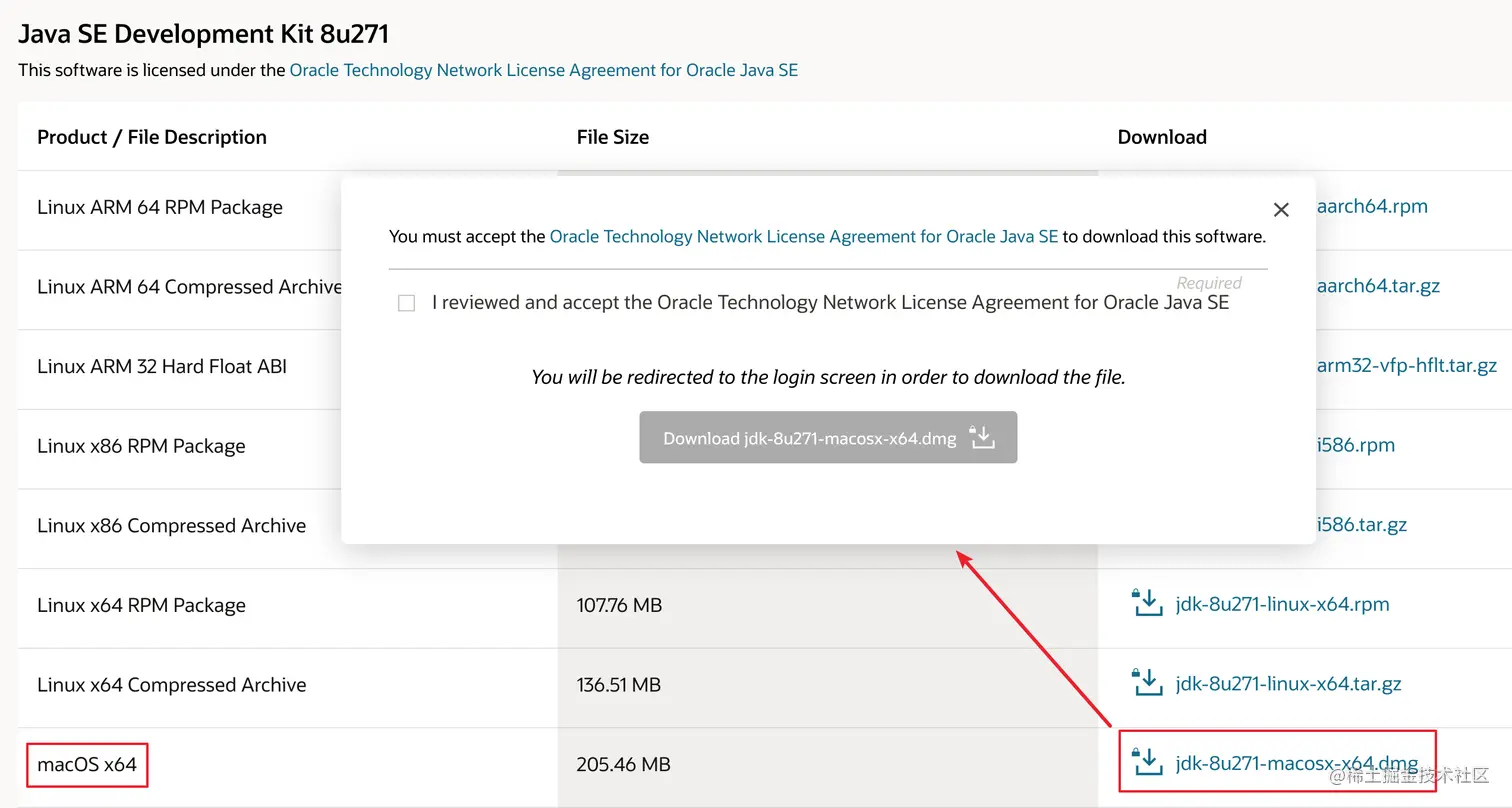Select the Linux ARM 32 Hard Float ABI text
Screen dimensions: 1512x808
[x=162, y=366]
